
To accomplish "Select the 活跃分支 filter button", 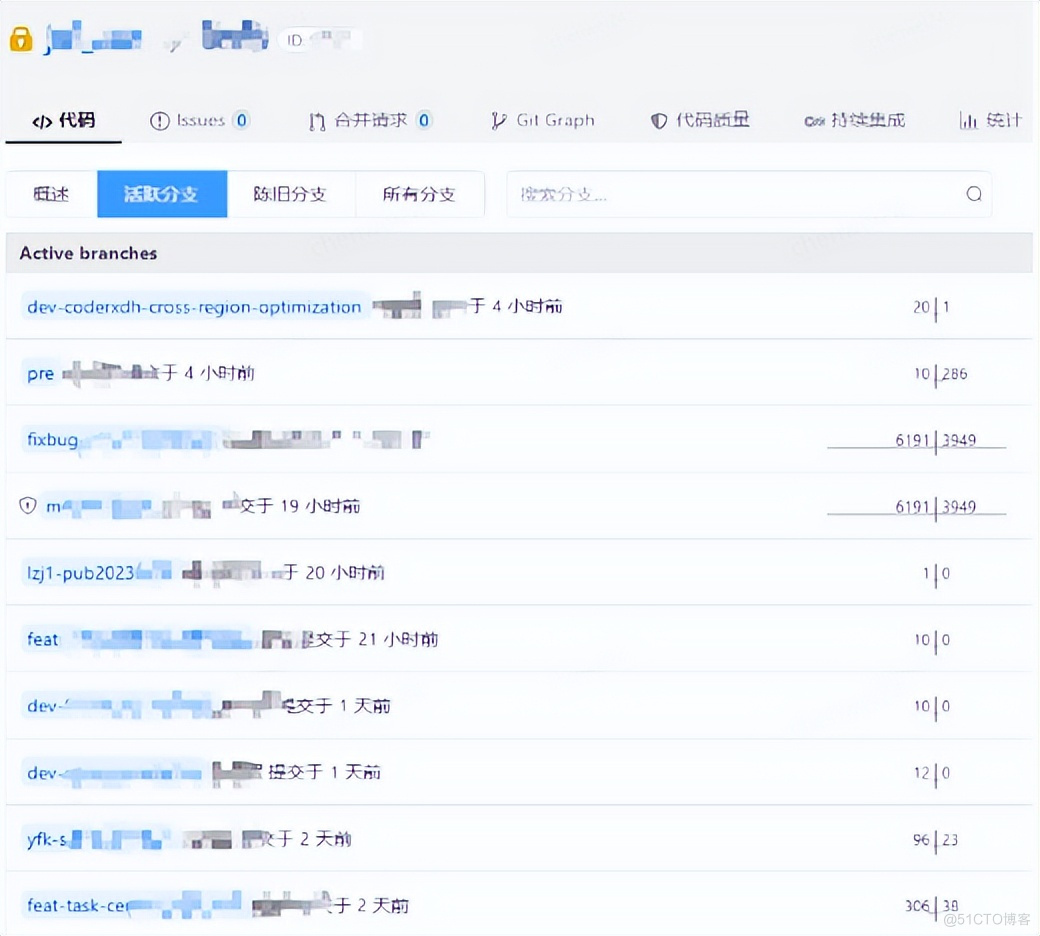I will coord(162,194).
